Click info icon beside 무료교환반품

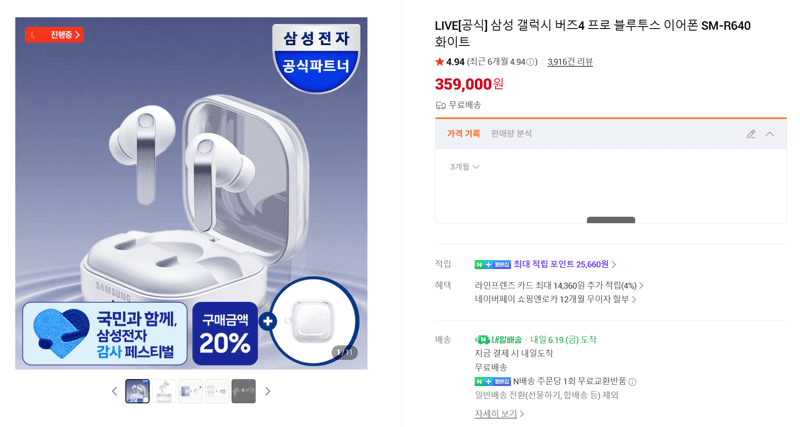click(x=632, y=382)
